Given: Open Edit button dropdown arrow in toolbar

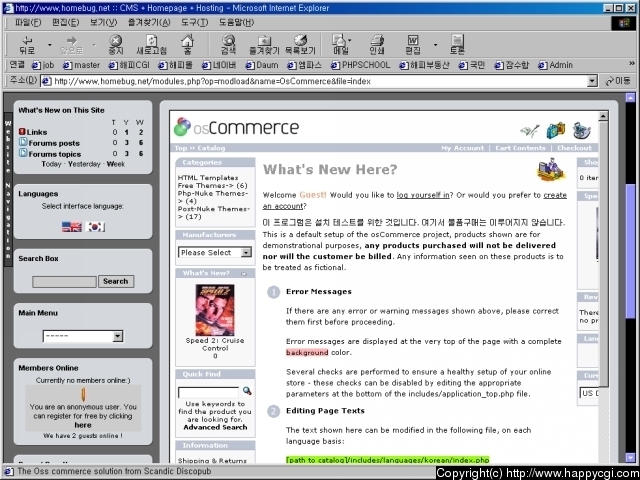Looking at the screenshot, I should coord(435,44).
